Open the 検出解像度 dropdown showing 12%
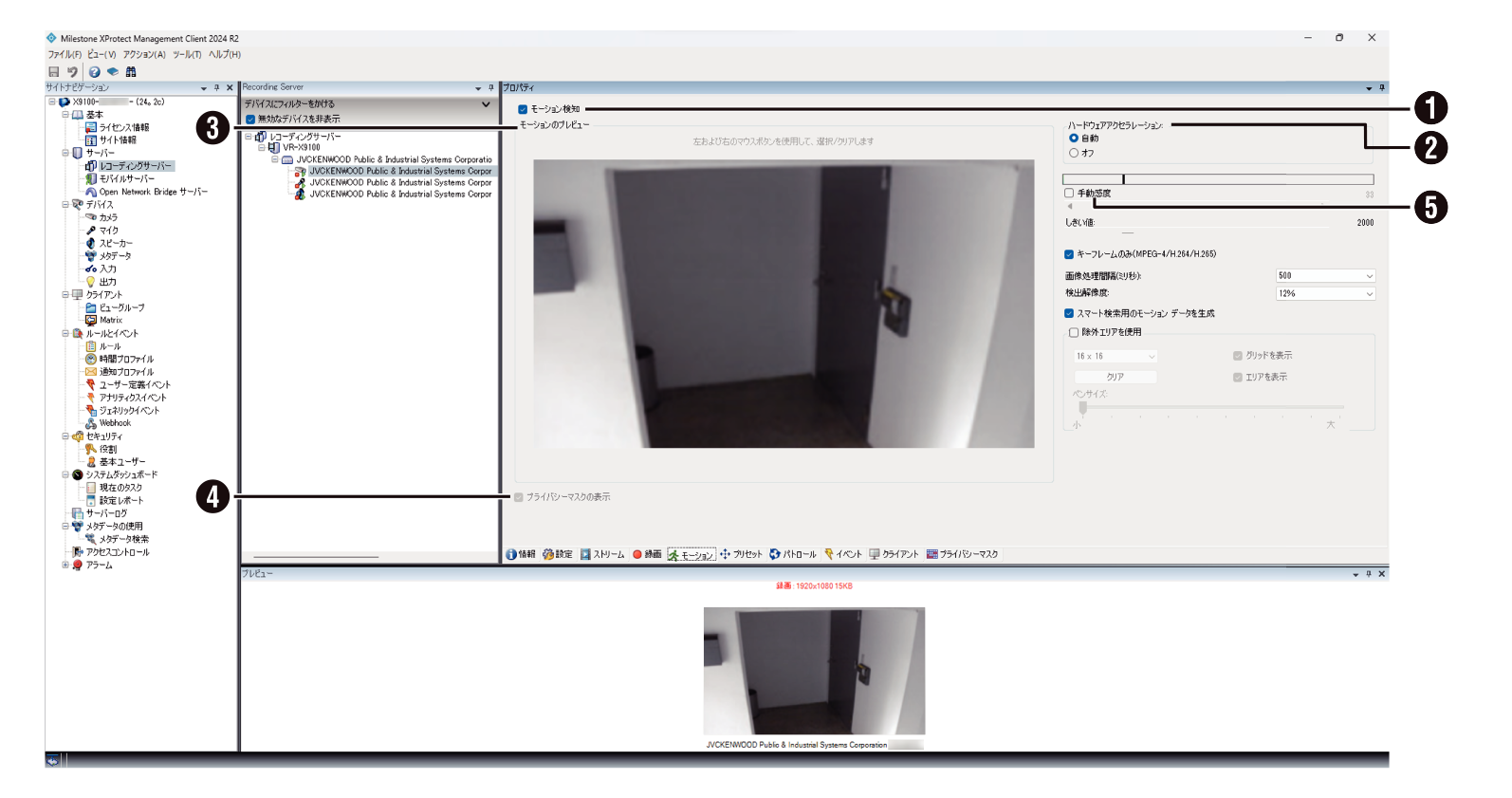Screen dimensions: 1512x798 [x=1325, y=294]
